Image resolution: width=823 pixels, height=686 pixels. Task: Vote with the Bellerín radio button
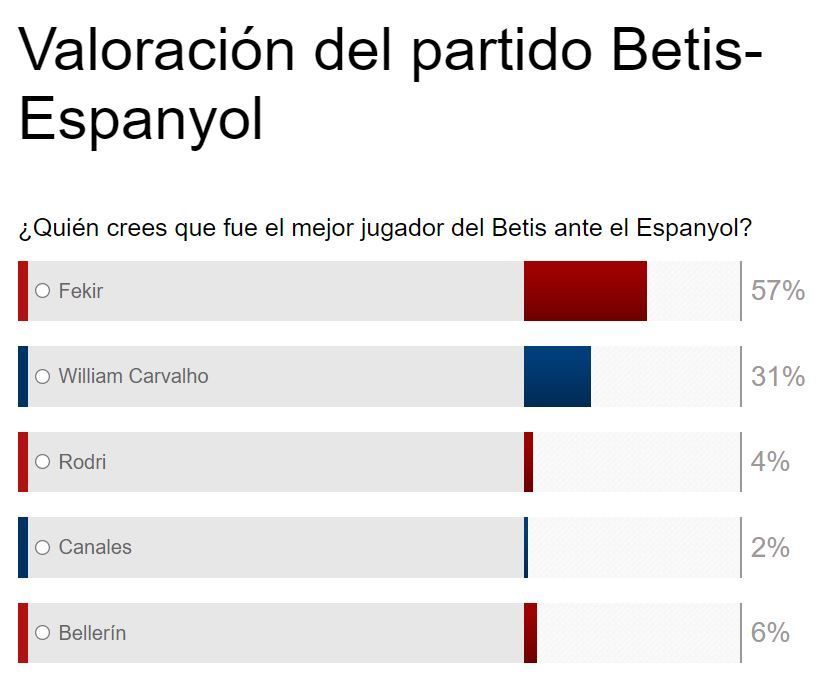pyautogui.click(x=43, y=633)
